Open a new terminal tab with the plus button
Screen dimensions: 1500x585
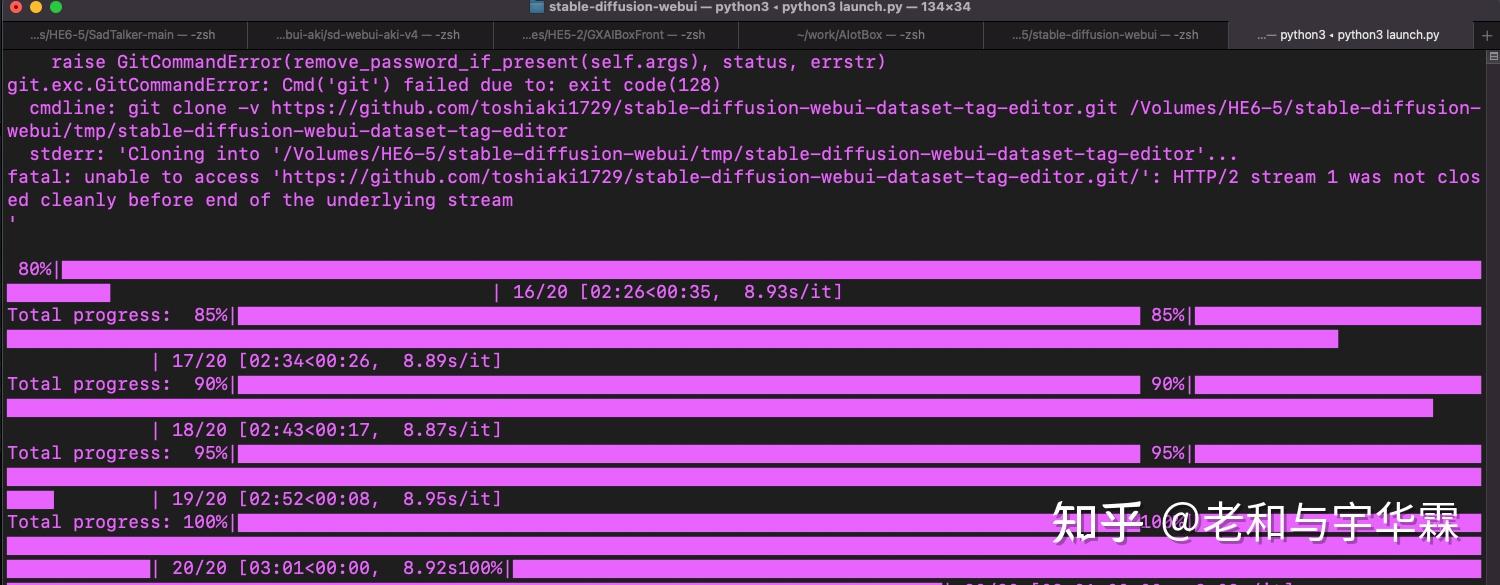pyautogui.click(x=1488, y=33)
